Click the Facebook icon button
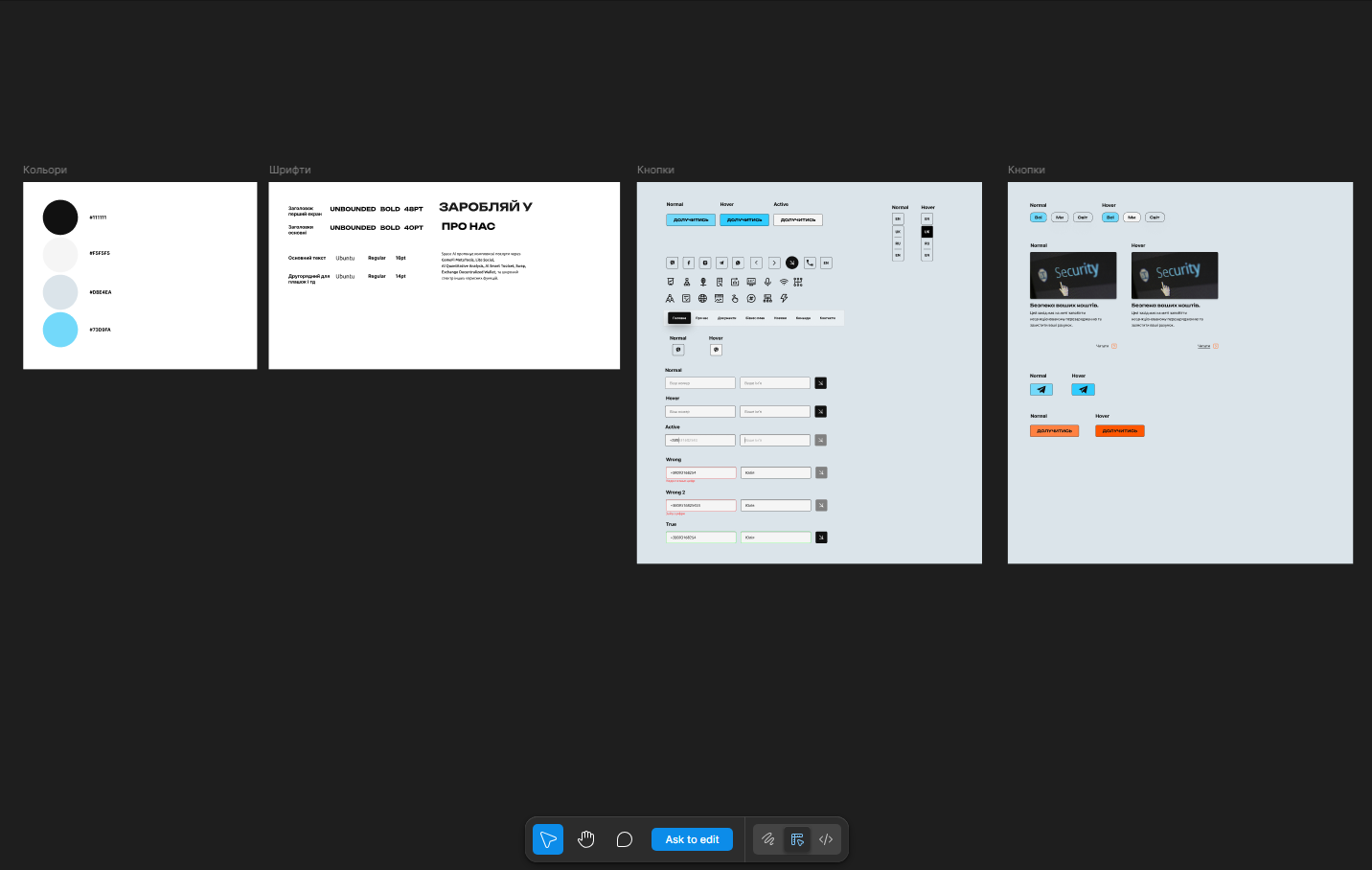 click(688, 263)
